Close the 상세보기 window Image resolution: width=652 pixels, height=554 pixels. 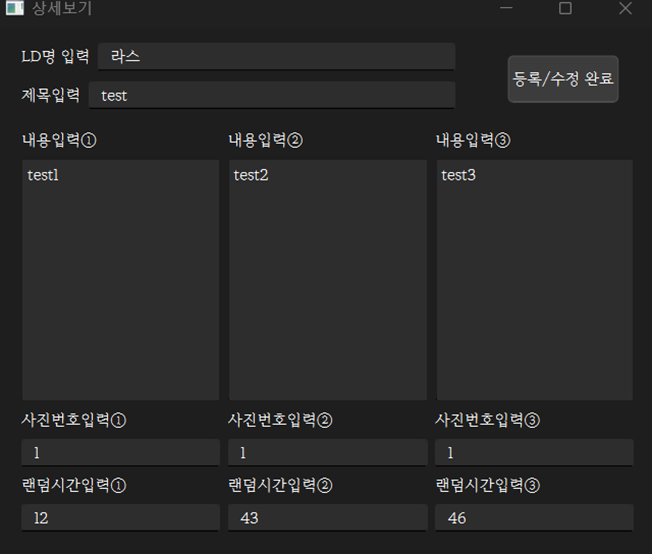[625, 8]
